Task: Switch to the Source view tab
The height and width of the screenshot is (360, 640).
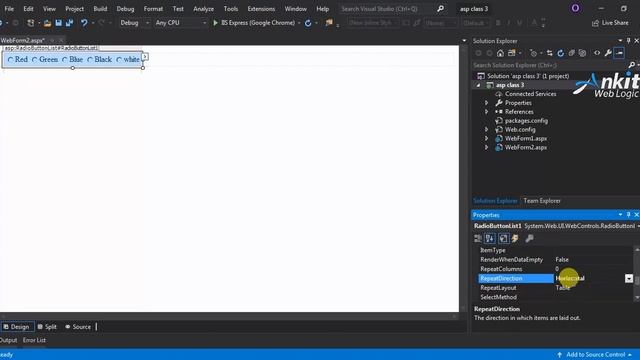Action: 78,327
